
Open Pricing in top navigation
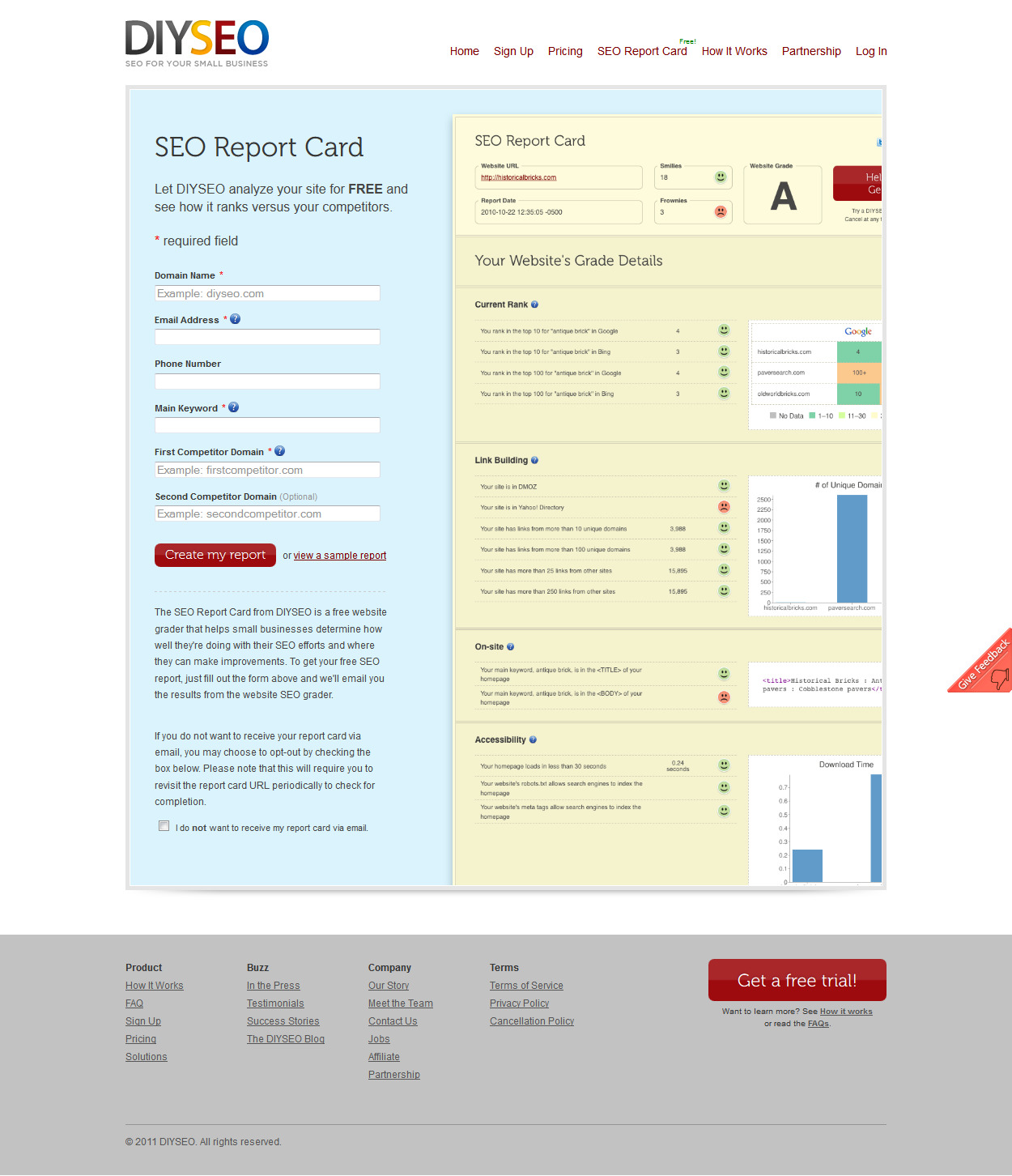point(565,51)
